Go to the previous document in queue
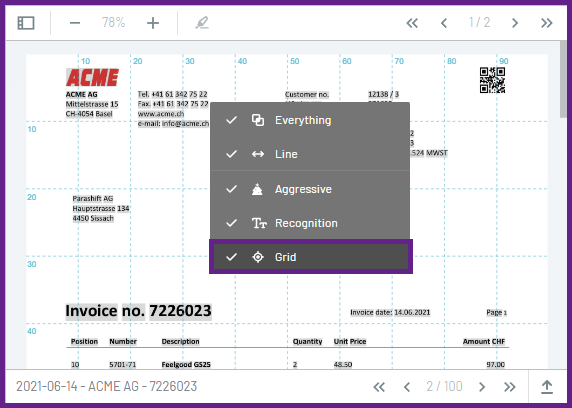Viewport: 572px width, 408px height. pyautogui.click(x=407, y=387)
